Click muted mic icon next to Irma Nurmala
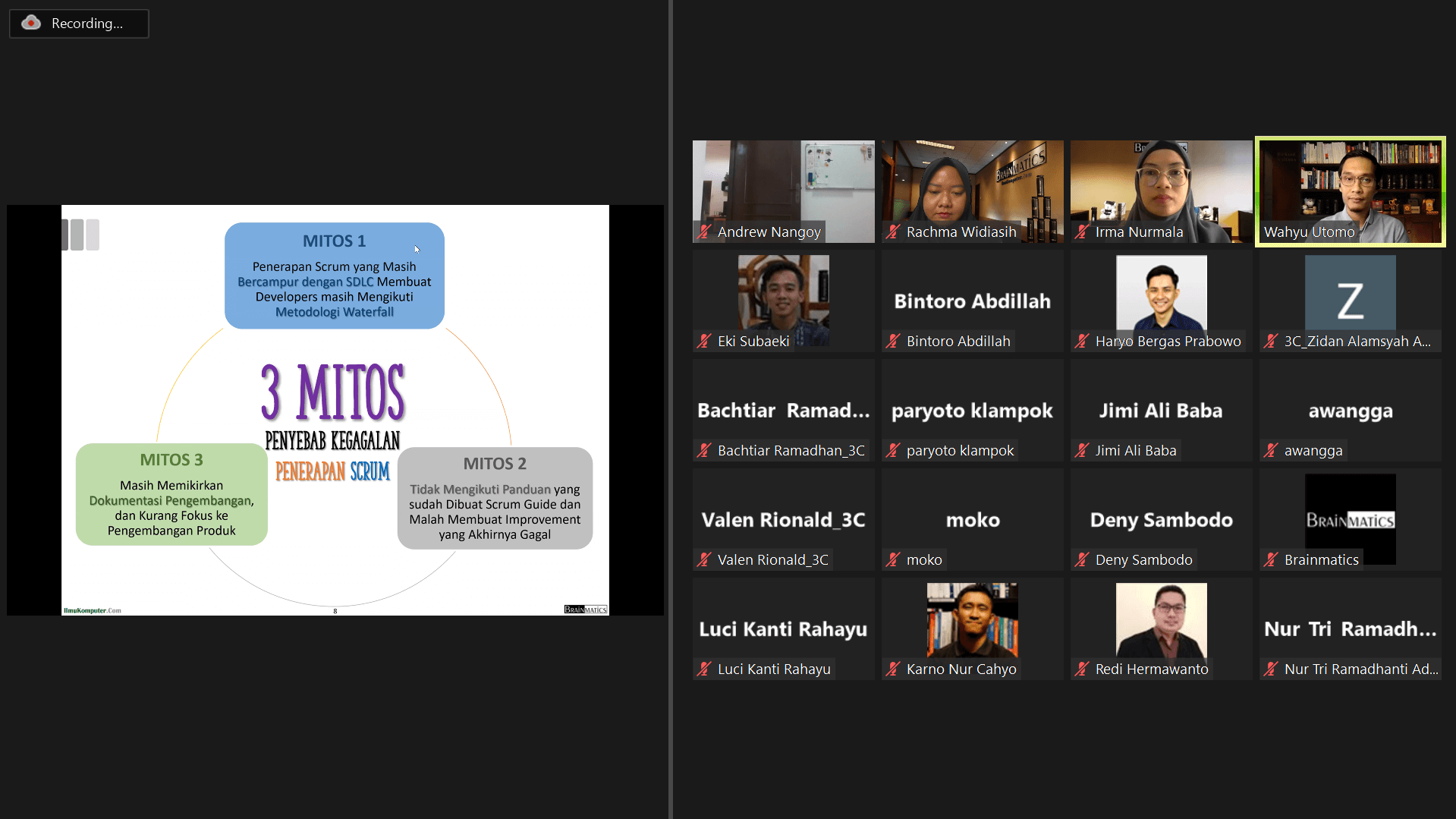The image size is (1456, 819). point(1082,232)
